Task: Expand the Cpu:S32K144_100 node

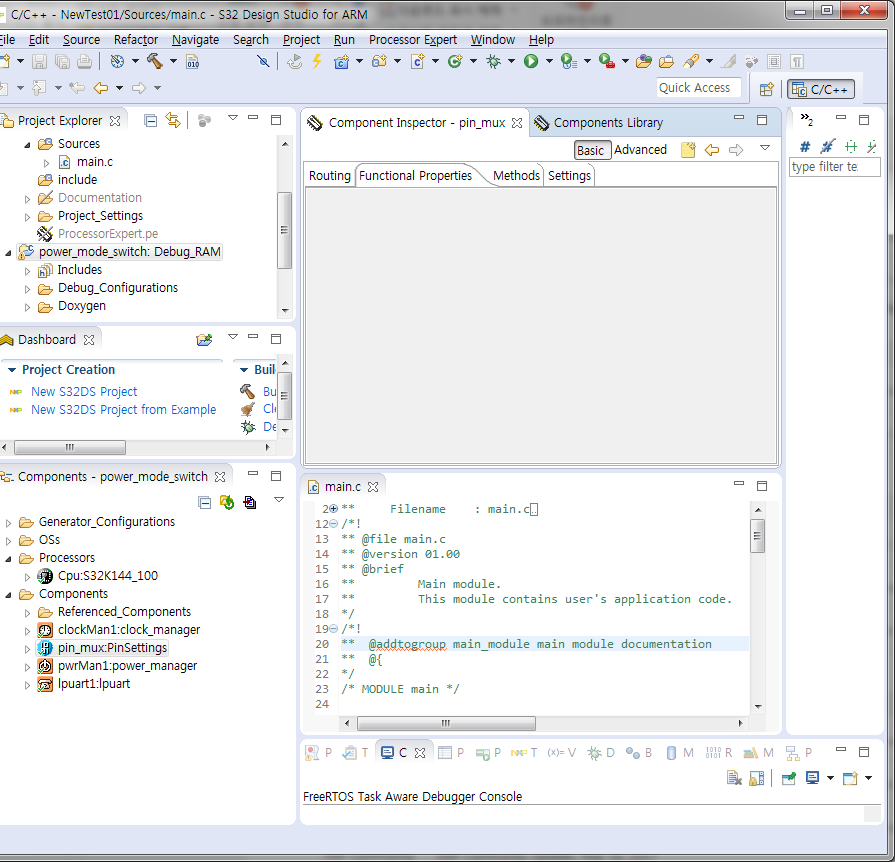Action: (27, 577)
